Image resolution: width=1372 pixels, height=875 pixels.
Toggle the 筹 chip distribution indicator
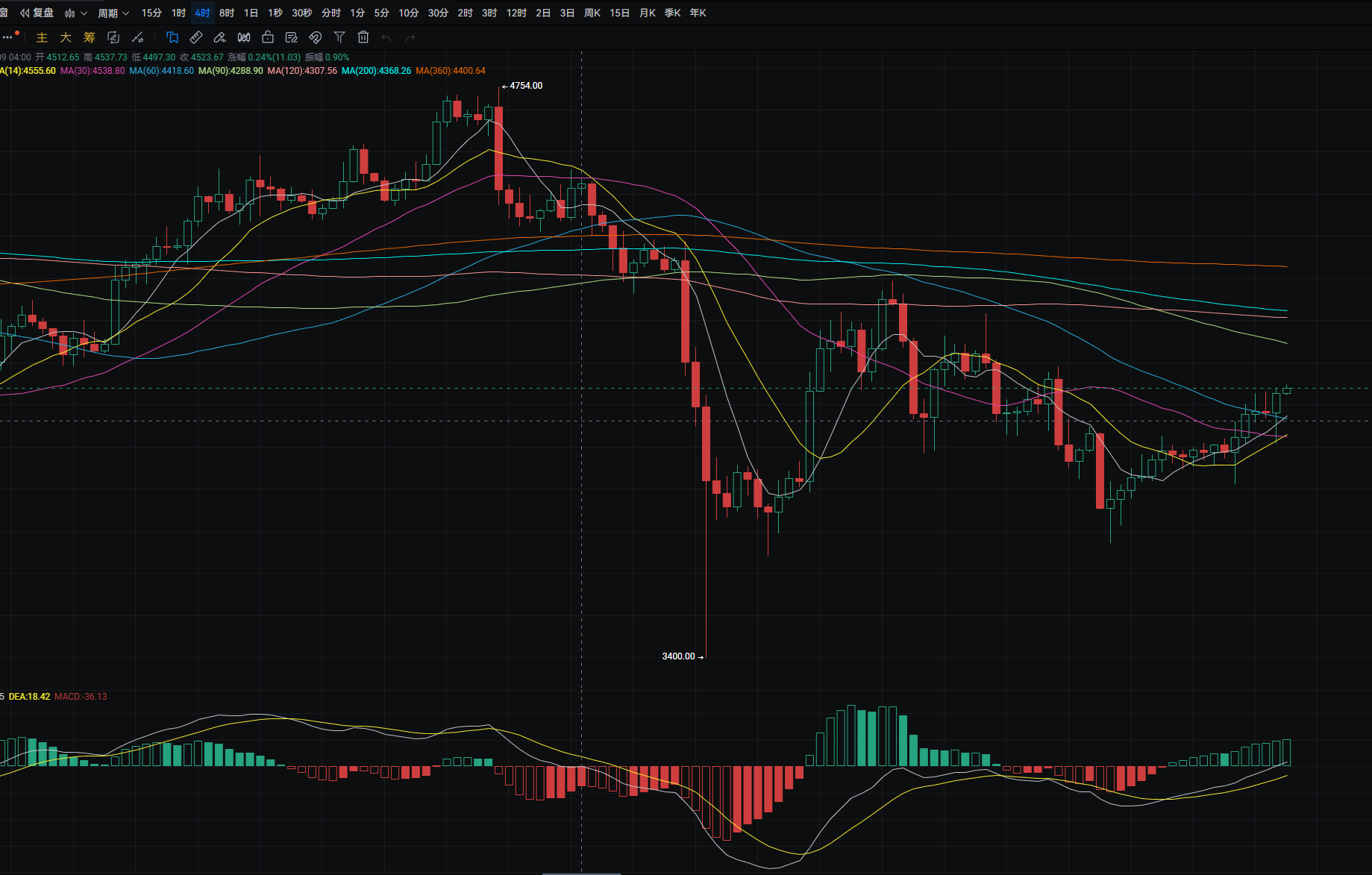pos(90,37)
